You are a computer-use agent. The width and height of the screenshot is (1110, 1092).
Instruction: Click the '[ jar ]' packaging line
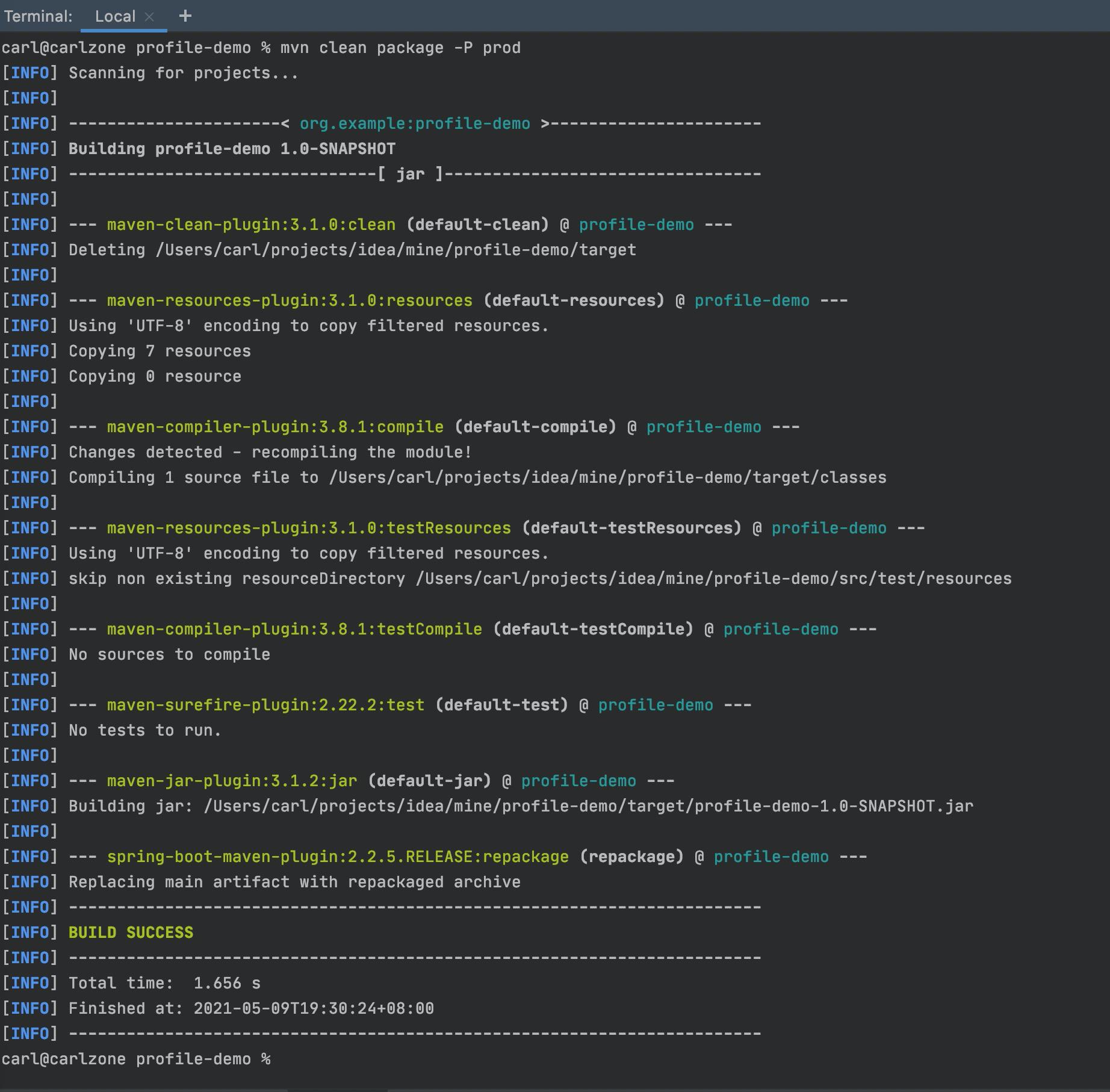(415, 175)
